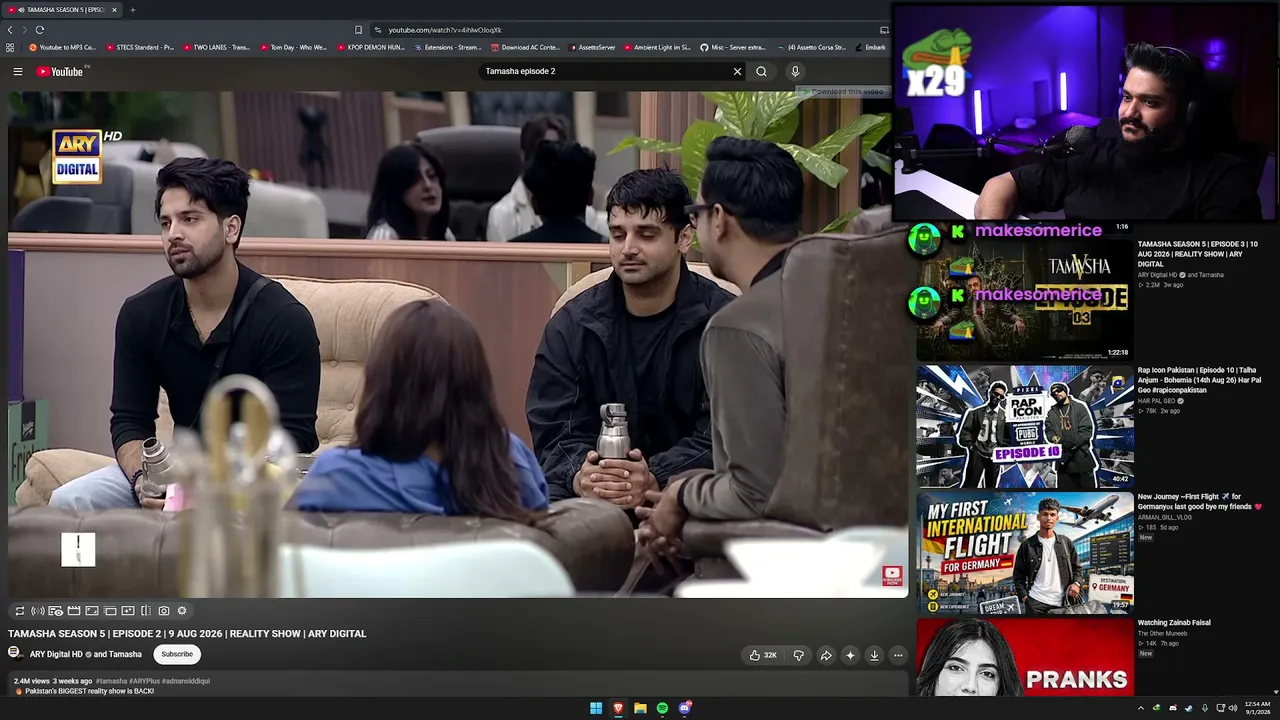
Task: Open the "TAMASHA SEASON 5 | EPISODE 3" title
Action: [1197, 254]
